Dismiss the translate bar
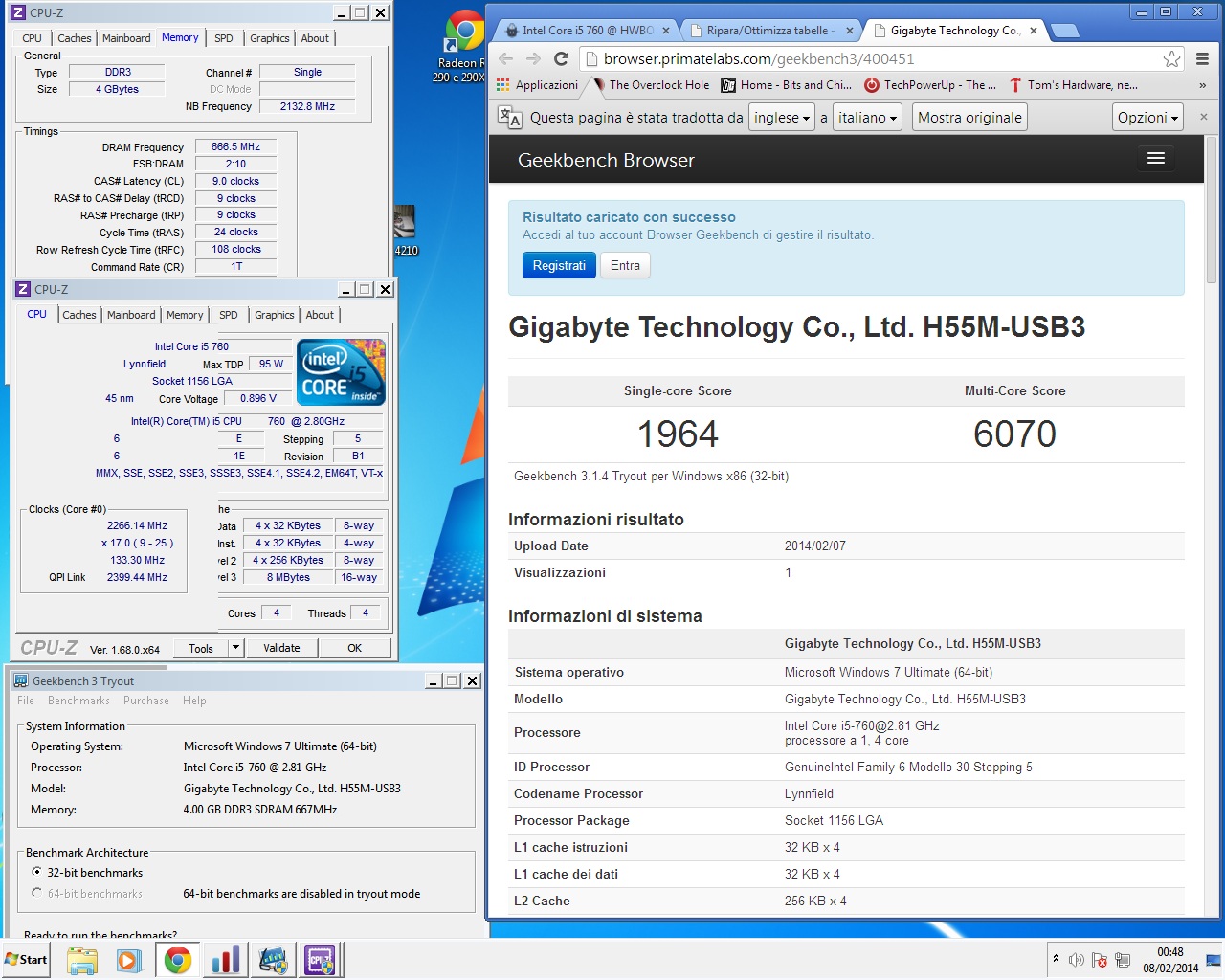The image size is (1225, 980). pyautogui.click(x=1204, y=117)
